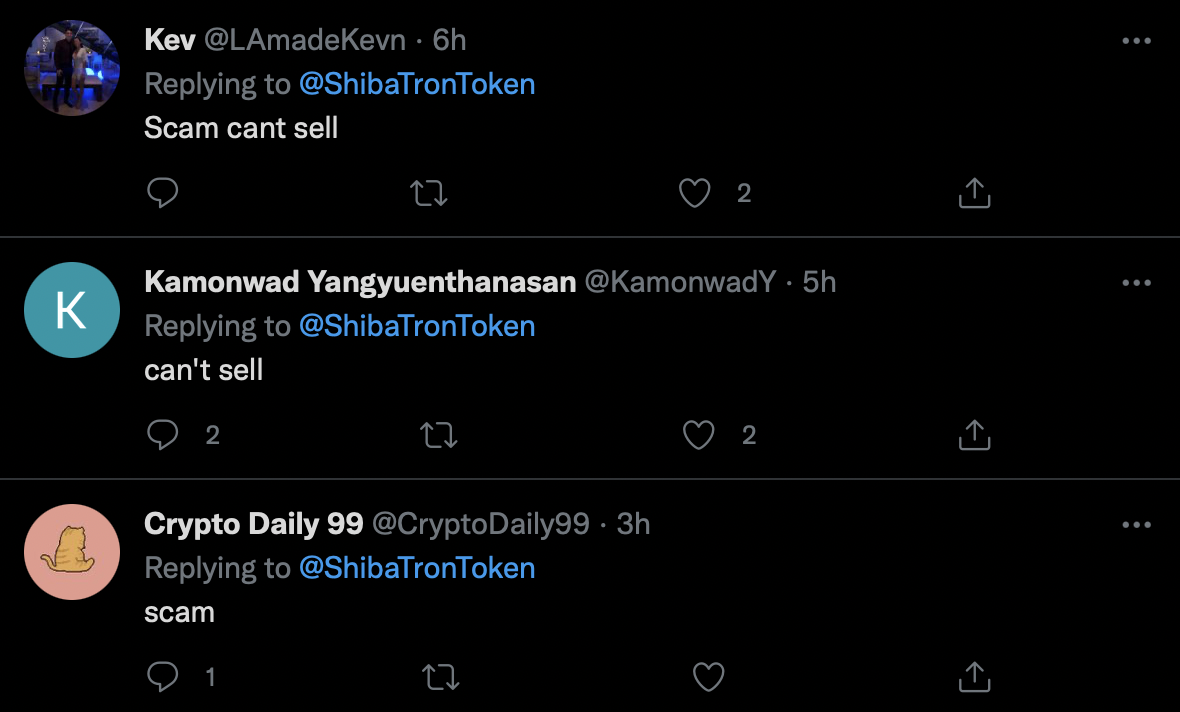1180x712 pixels.
Task: Like Kamonwad's "can't sell" tweet
Action: [x=698, y=435]
